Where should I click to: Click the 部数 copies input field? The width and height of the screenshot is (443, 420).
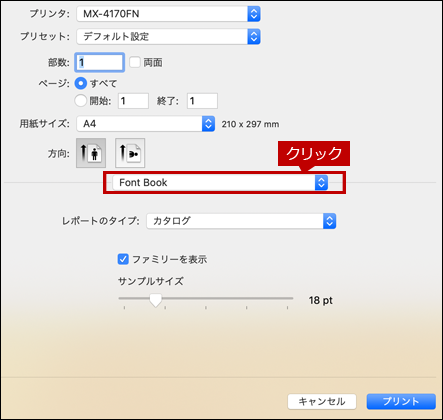point(100,62)
